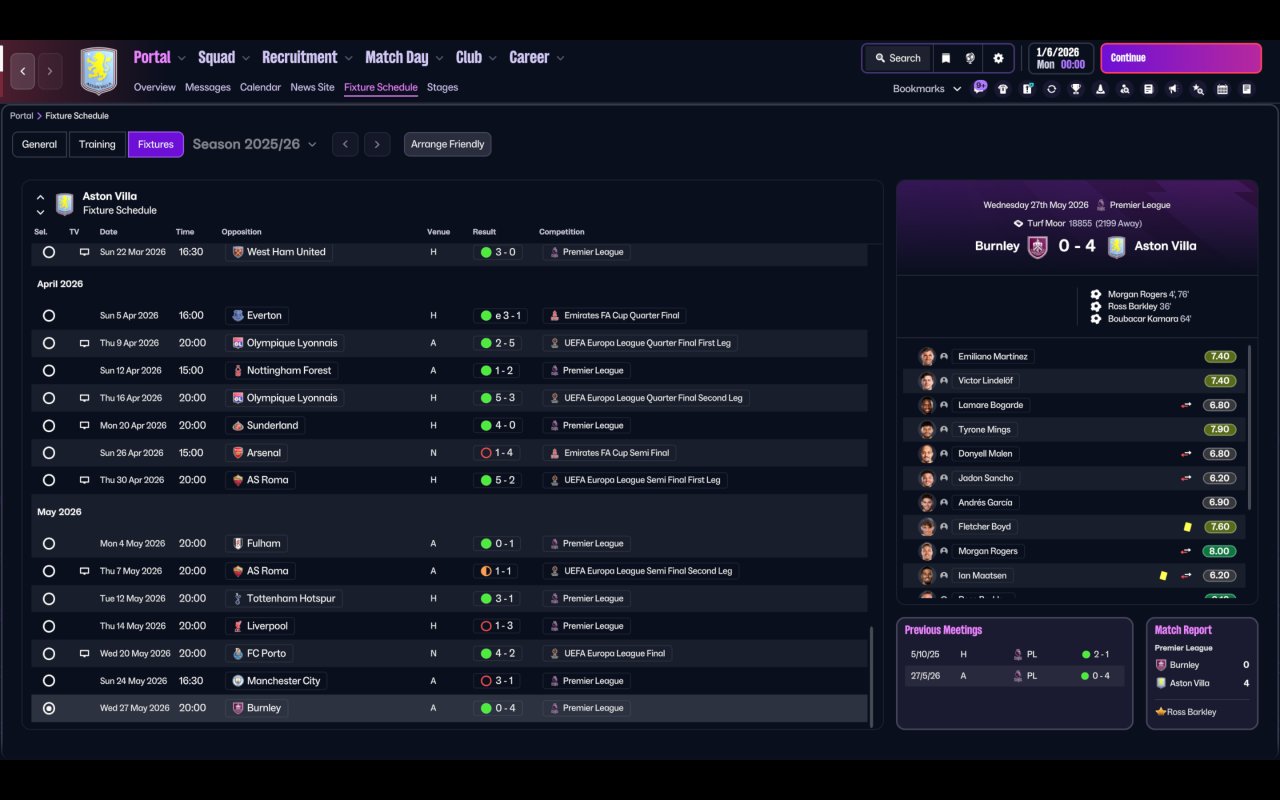Open the Season 2025/26 dropdown
Screen dimensions: 1280x800
point(254,144)
